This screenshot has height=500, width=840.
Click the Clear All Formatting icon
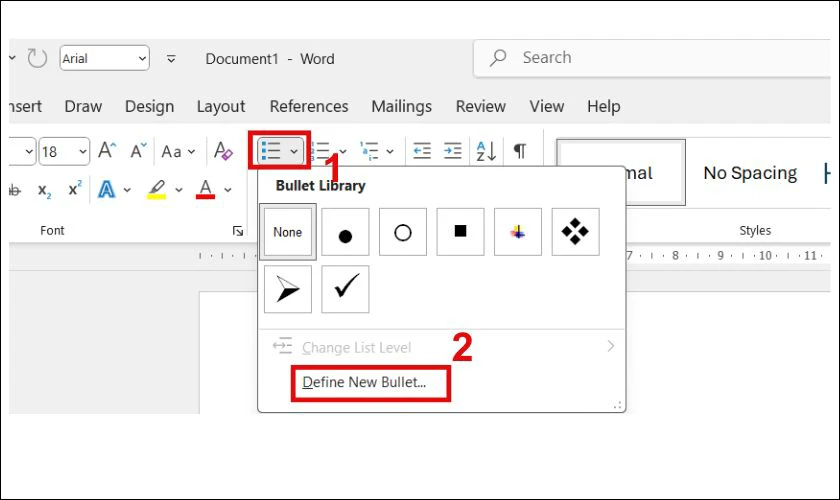pos(223,151)
